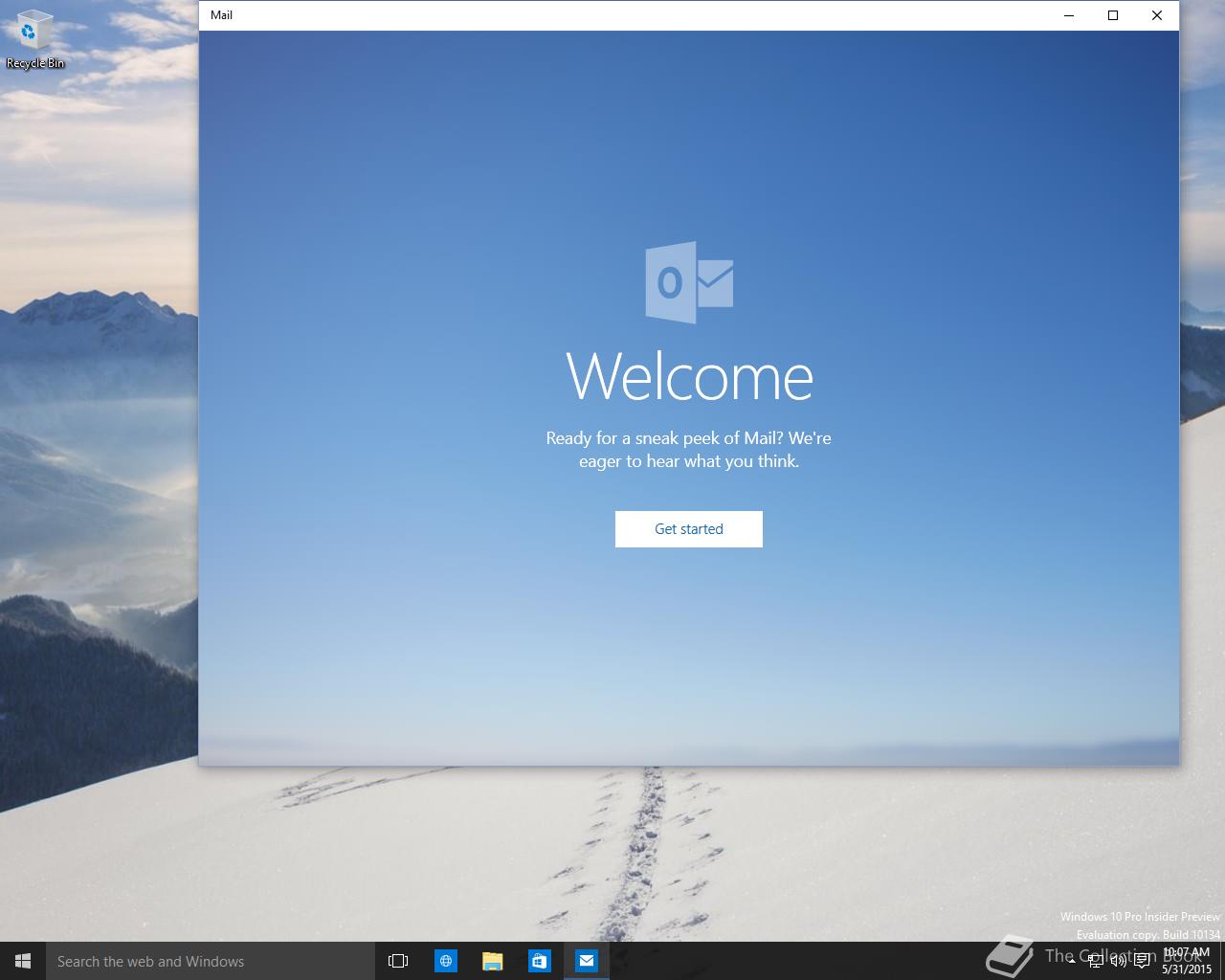The height and width of the screenshot is (980, 1225).
Task: Select the Mail app taskbar icon
Action: click(586, 961)
